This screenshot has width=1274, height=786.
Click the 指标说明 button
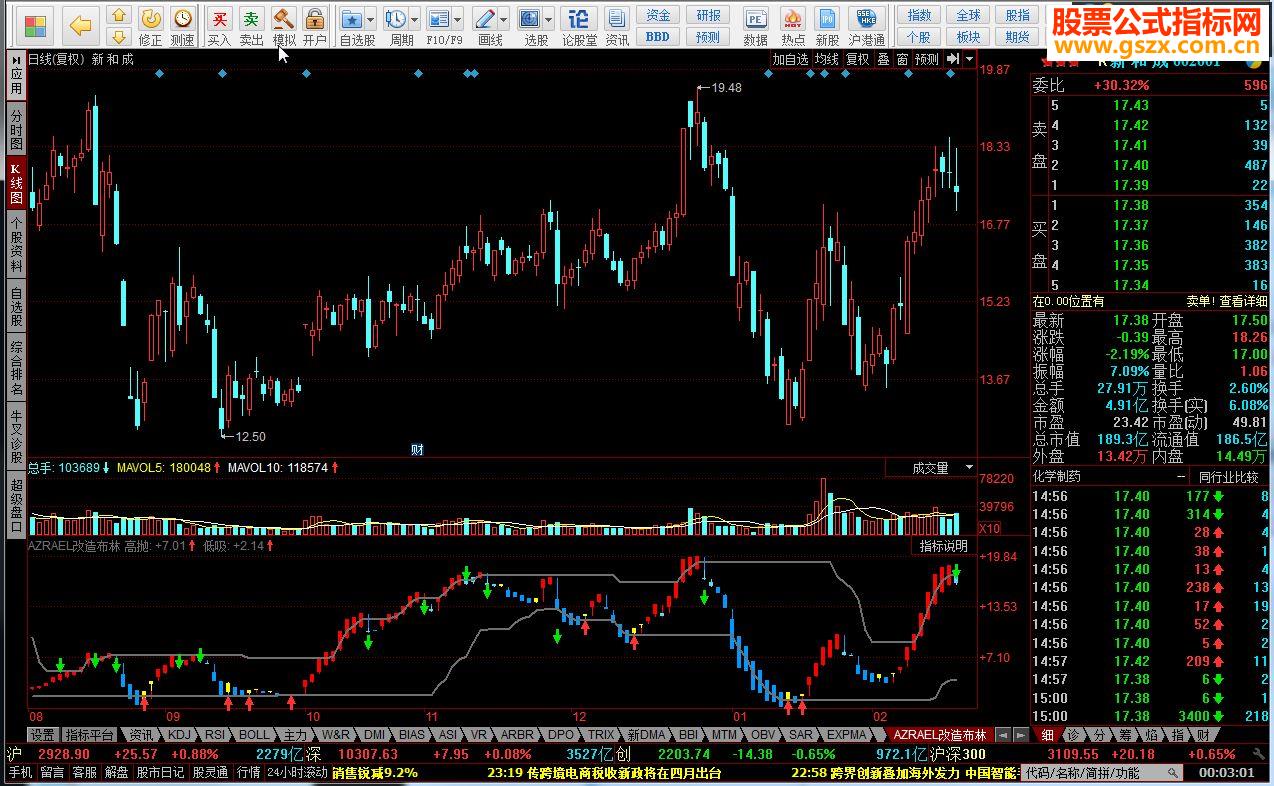tap(943, 546)
